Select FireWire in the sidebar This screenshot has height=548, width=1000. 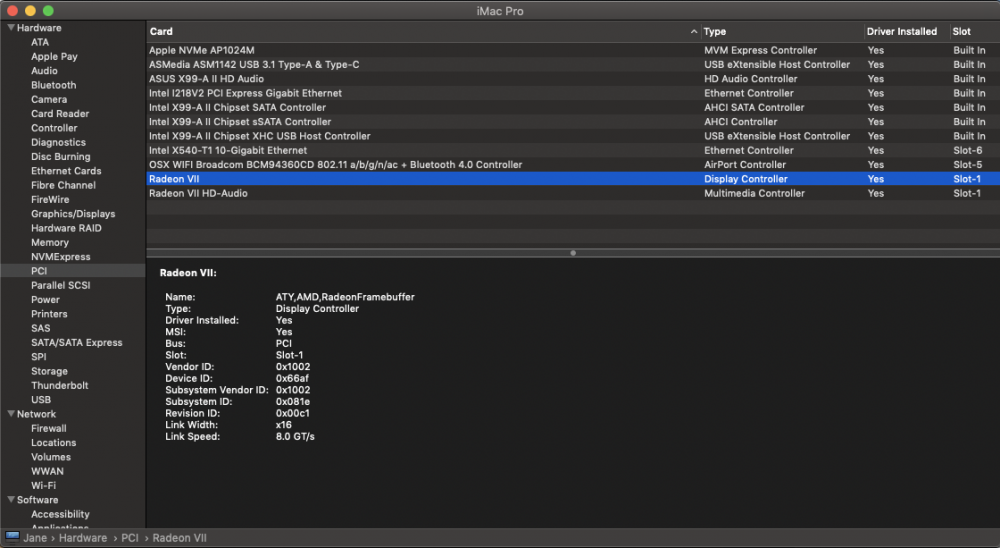(50, 199)
